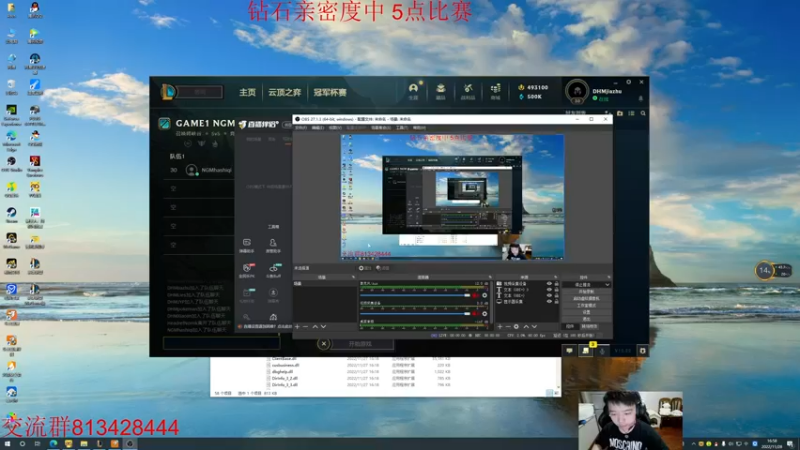Viewport: 800px width, 450px height.
Task: Toggle lock on 显示器采集 source
Action: coord(556,301)
